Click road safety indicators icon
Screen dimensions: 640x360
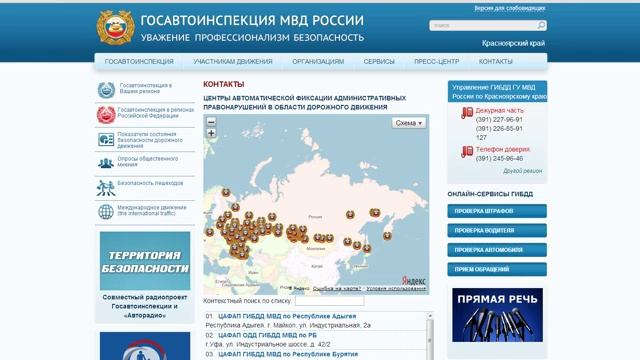106,140
